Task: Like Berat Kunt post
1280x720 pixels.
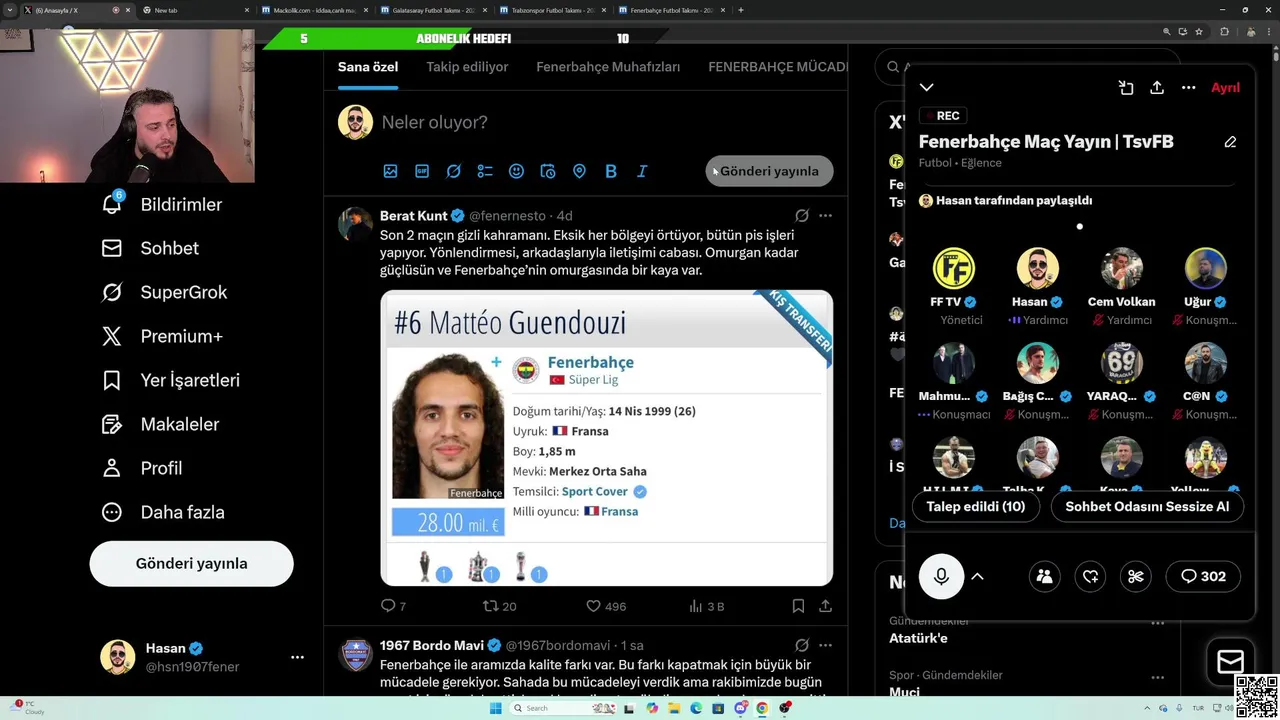Action: click(606, 606)
